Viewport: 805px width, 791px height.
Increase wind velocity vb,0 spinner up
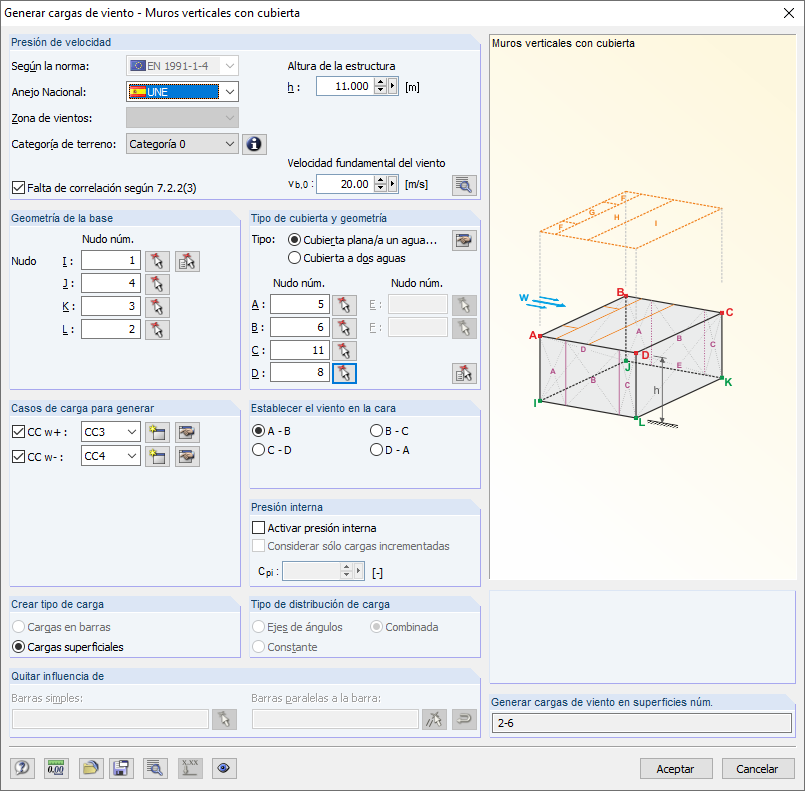tap(380, 180)
